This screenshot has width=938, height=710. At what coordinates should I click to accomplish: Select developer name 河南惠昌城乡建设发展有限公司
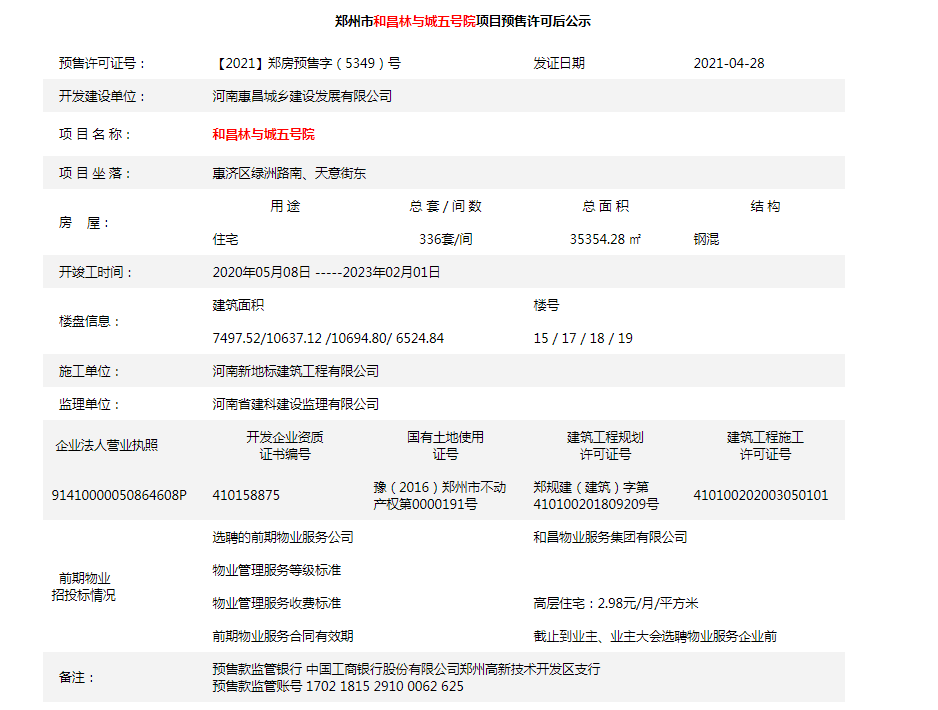tap(302, 96)
